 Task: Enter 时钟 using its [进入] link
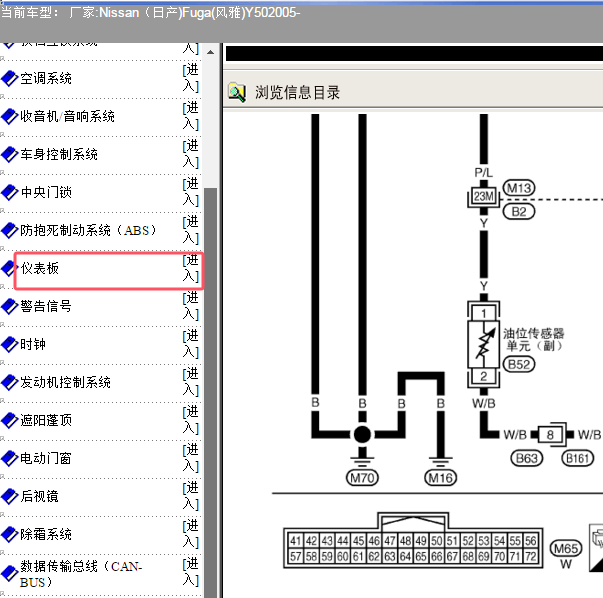click(x=191, y=344)
